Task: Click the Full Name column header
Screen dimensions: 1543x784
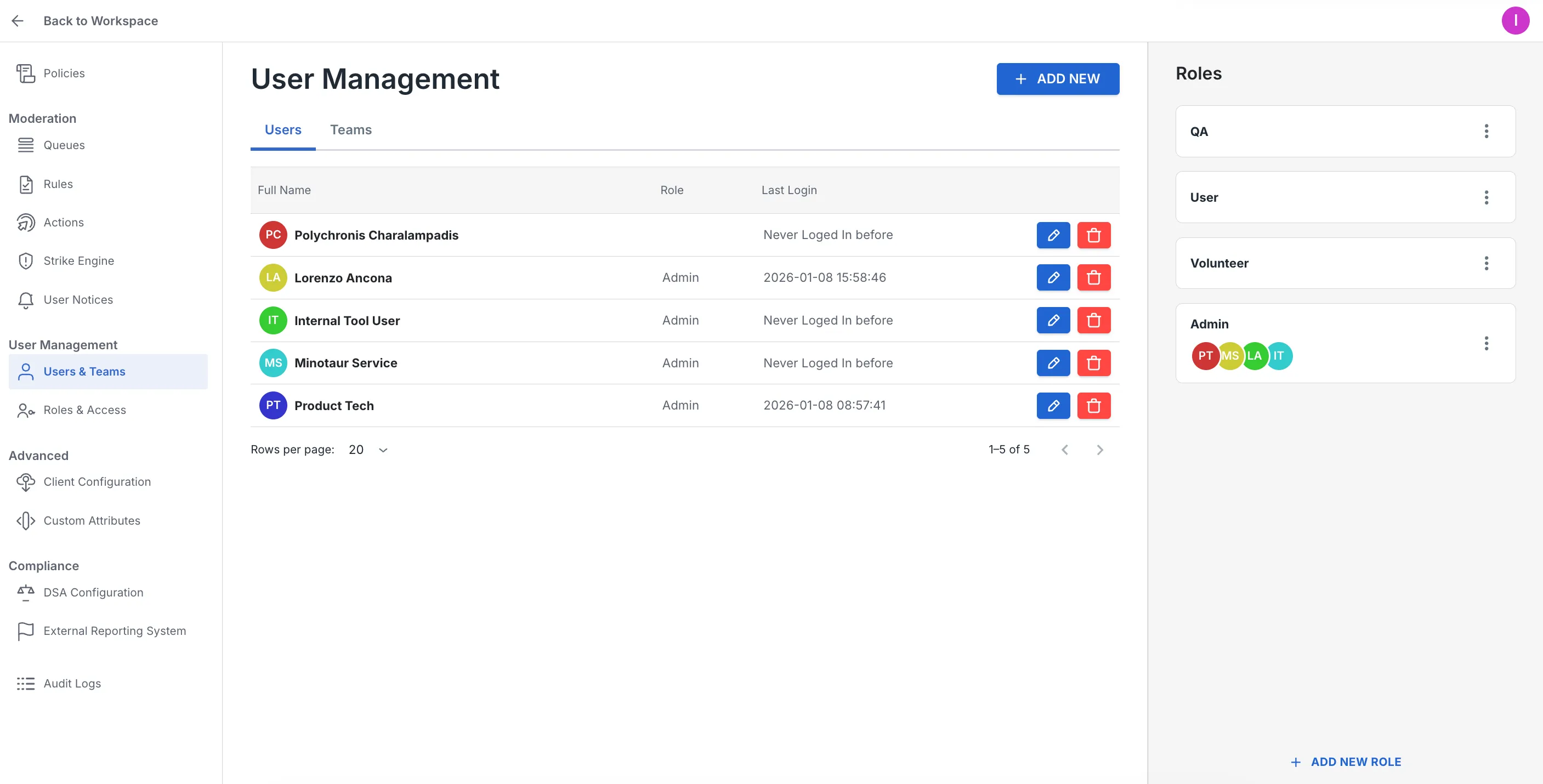Action: point(284,190)
